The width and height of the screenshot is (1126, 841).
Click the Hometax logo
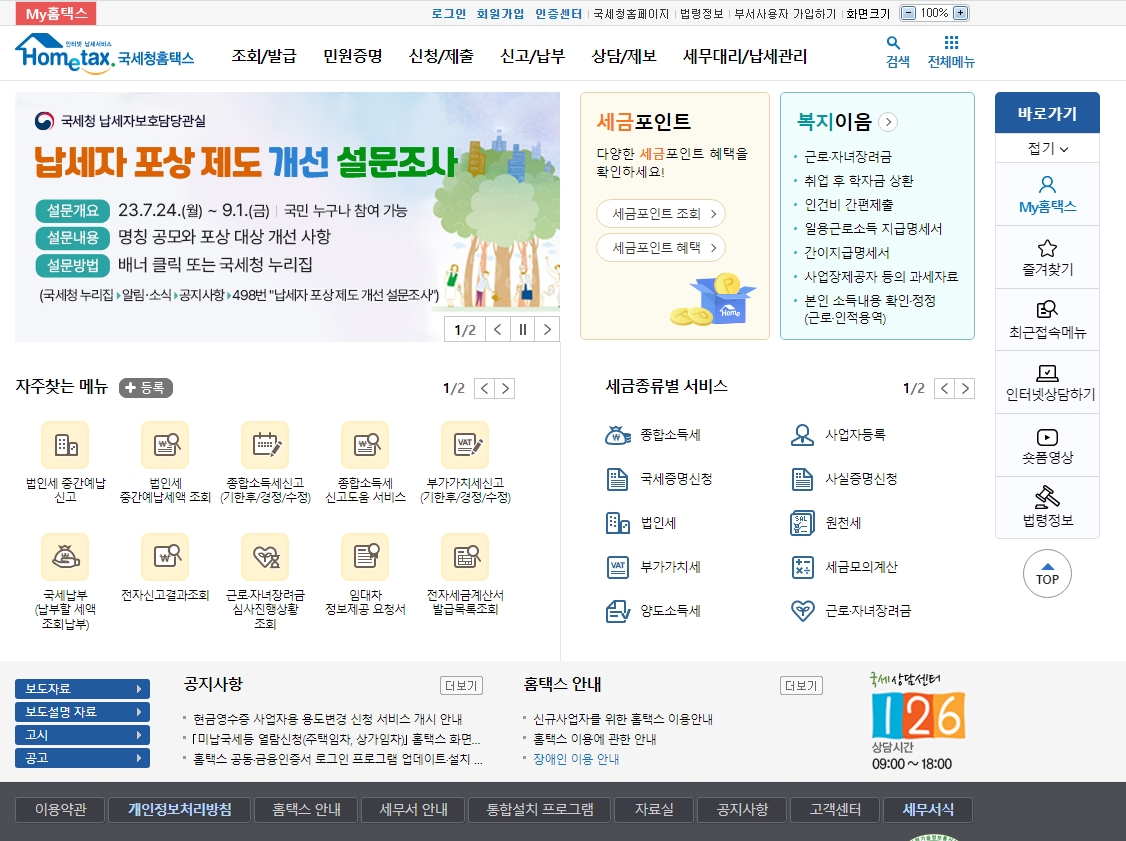pos(104,54)
